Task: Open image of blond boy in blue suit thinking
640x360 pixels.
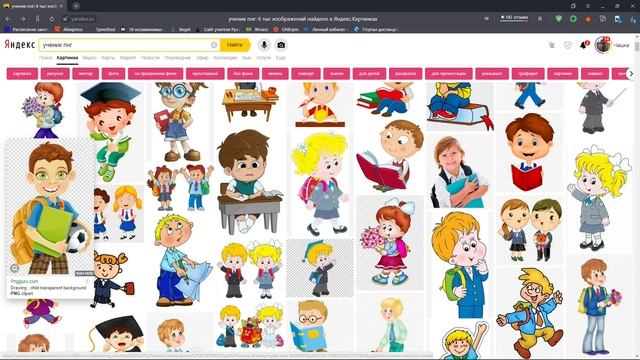Action: pyautogui.click(x=460, y=264)
